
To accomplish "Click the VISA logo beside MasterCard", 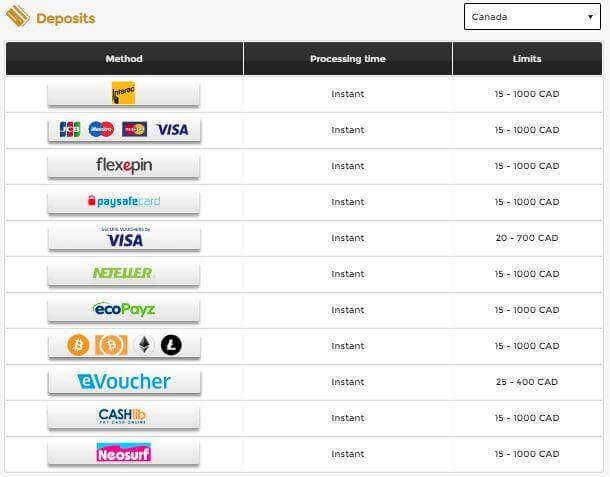I will tap(172, 130).
